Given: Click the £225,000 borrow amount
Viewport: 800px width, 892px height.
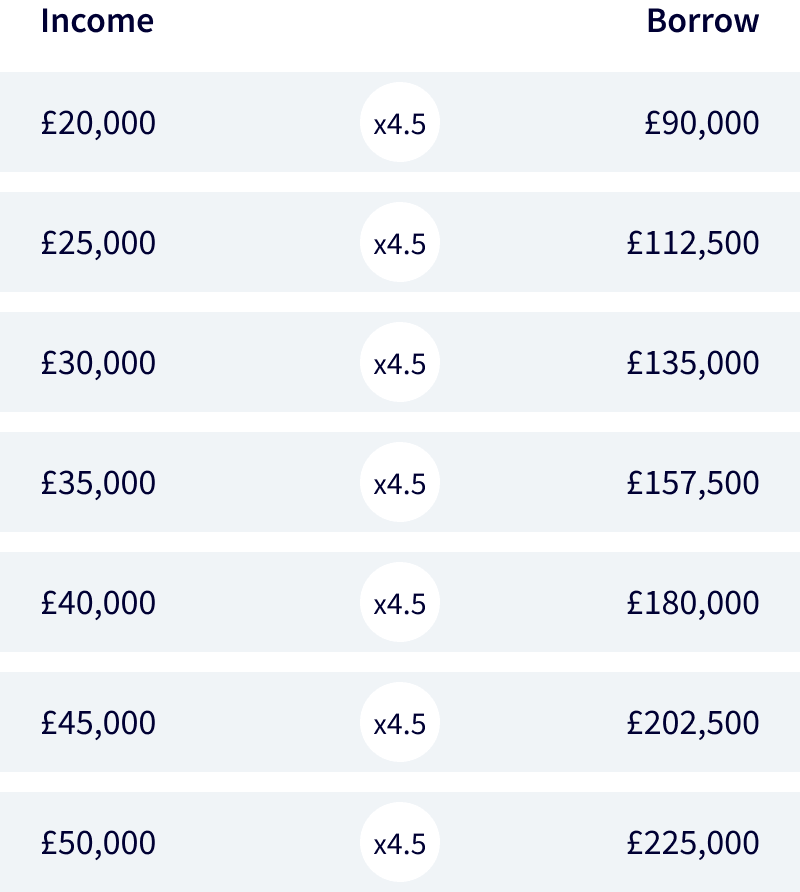Looking at the screenshot, I should [x=693, y=843].
